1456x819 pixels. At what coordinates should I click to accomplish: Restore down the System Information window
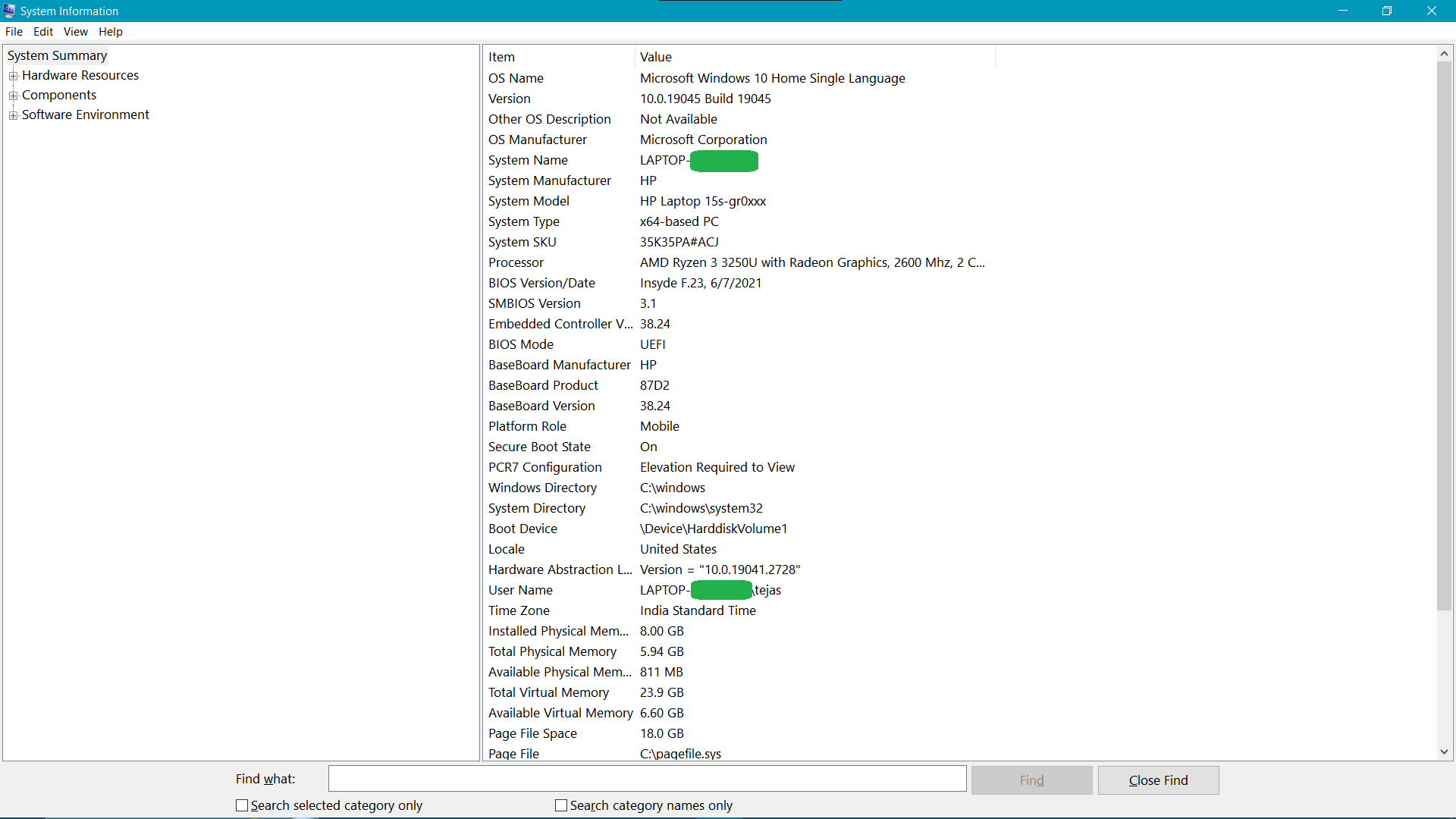coord(1387,11)
